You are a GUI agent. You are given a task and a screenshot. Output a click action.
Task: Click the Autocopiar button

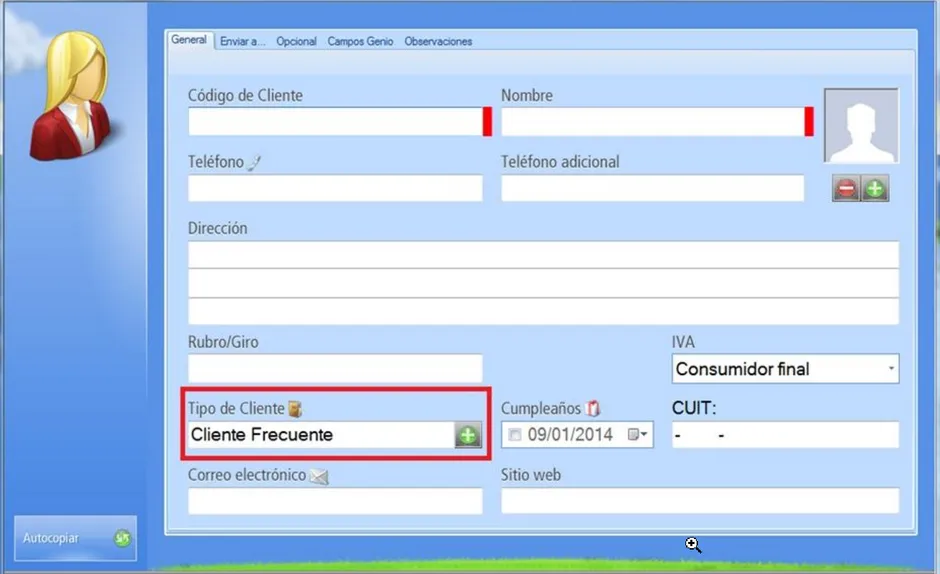tap(76, 538)
